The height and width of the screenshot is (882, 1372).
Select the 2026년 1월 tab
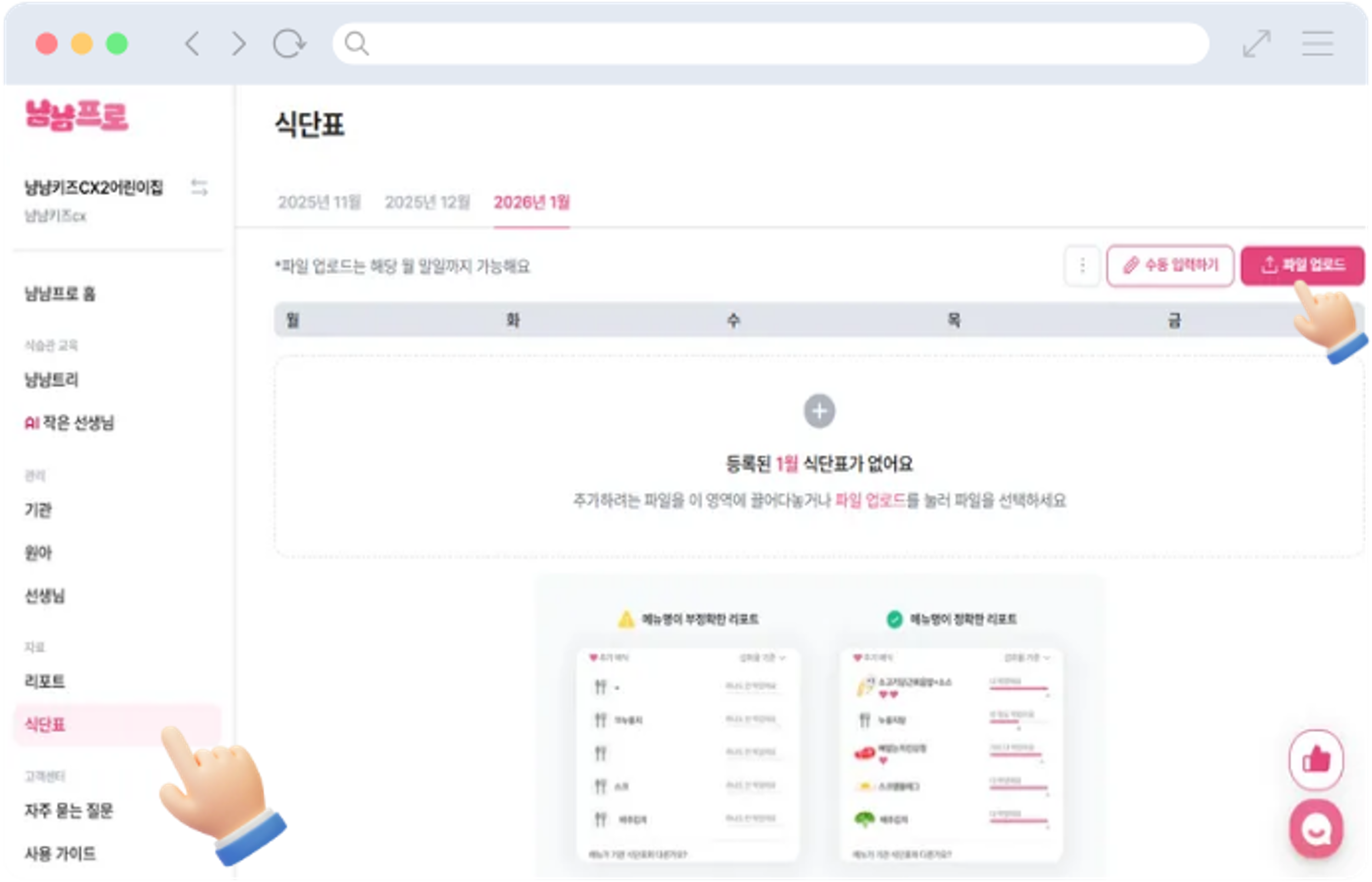pyautogui.click(x=531, y=202)
